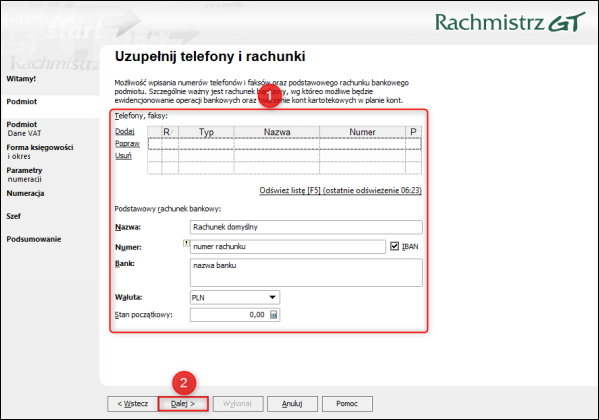Expand the Waluta PLN dropdown
Image resolution: width=599 pixels, height=420 pixels.
coord(272,297)
